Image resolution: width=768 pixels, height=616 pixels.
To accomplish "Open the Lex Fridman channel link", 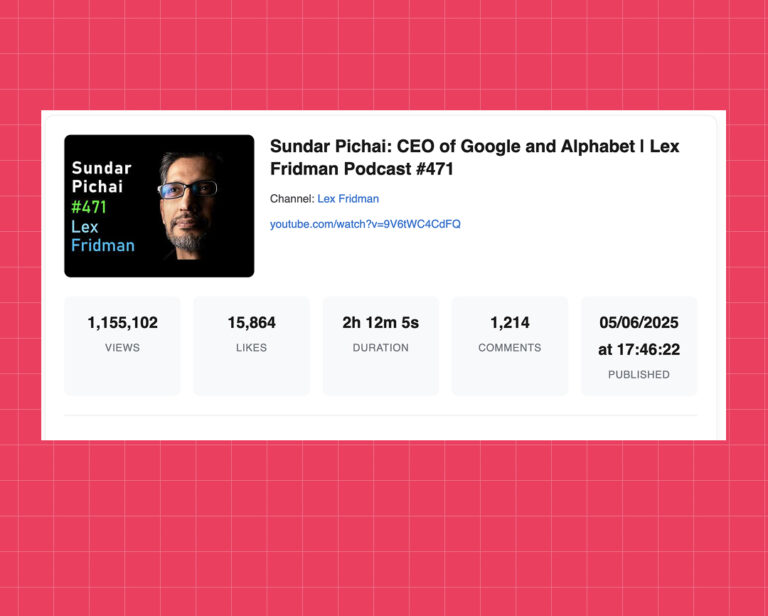I will click(x=348, y=199).
